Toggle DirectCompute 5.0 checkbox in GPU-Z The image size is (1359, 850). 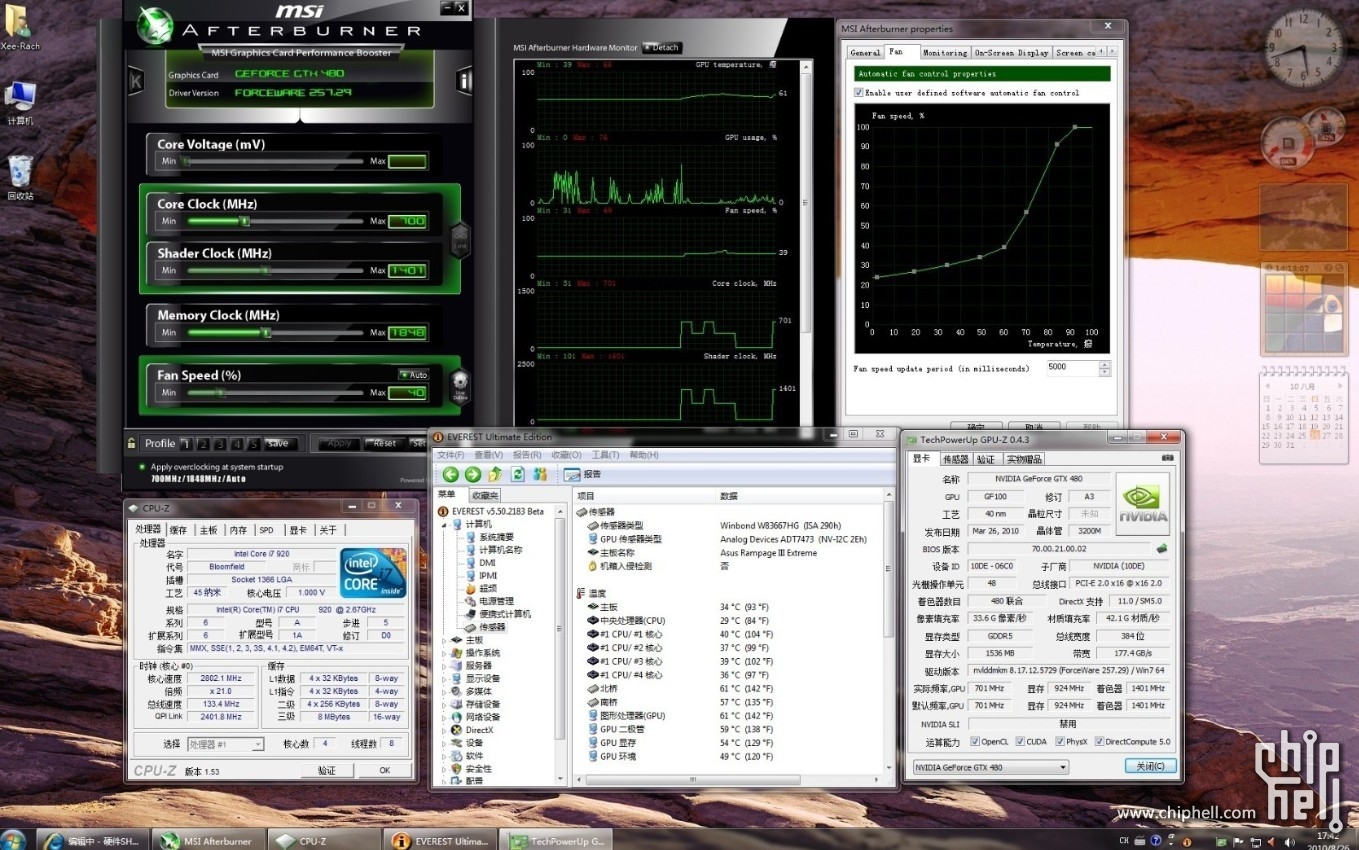(x=1099, y=742)
